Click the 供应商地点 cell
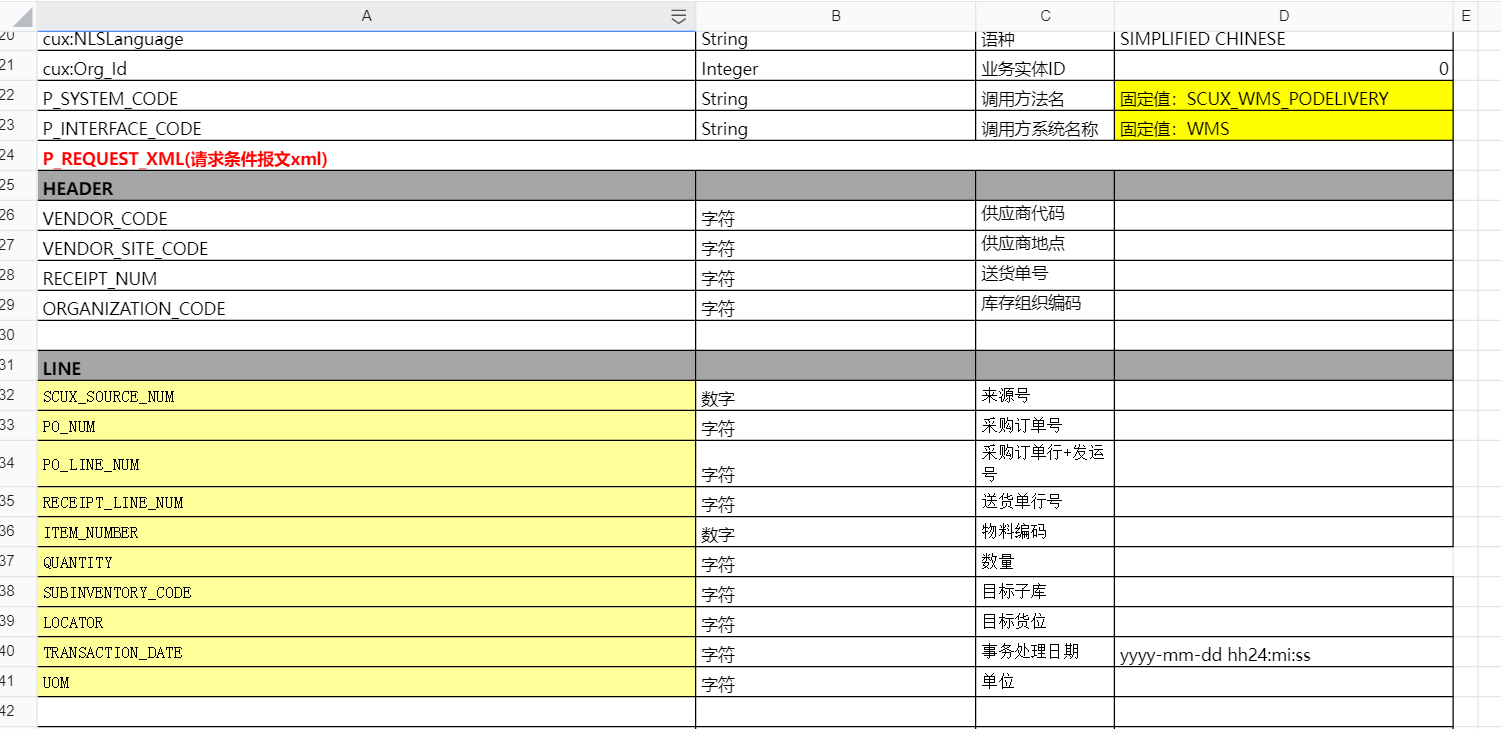 click(x=1045, y=246)
